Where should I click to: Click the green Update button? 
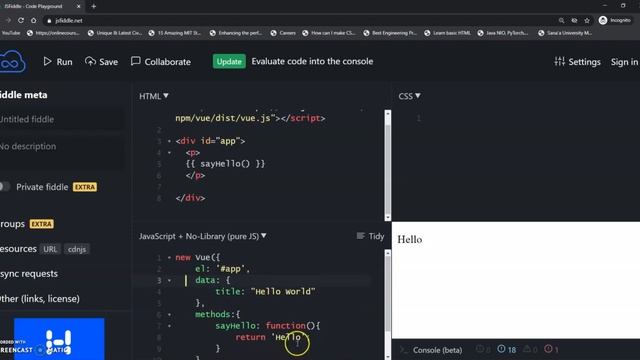tap(229, 61)
